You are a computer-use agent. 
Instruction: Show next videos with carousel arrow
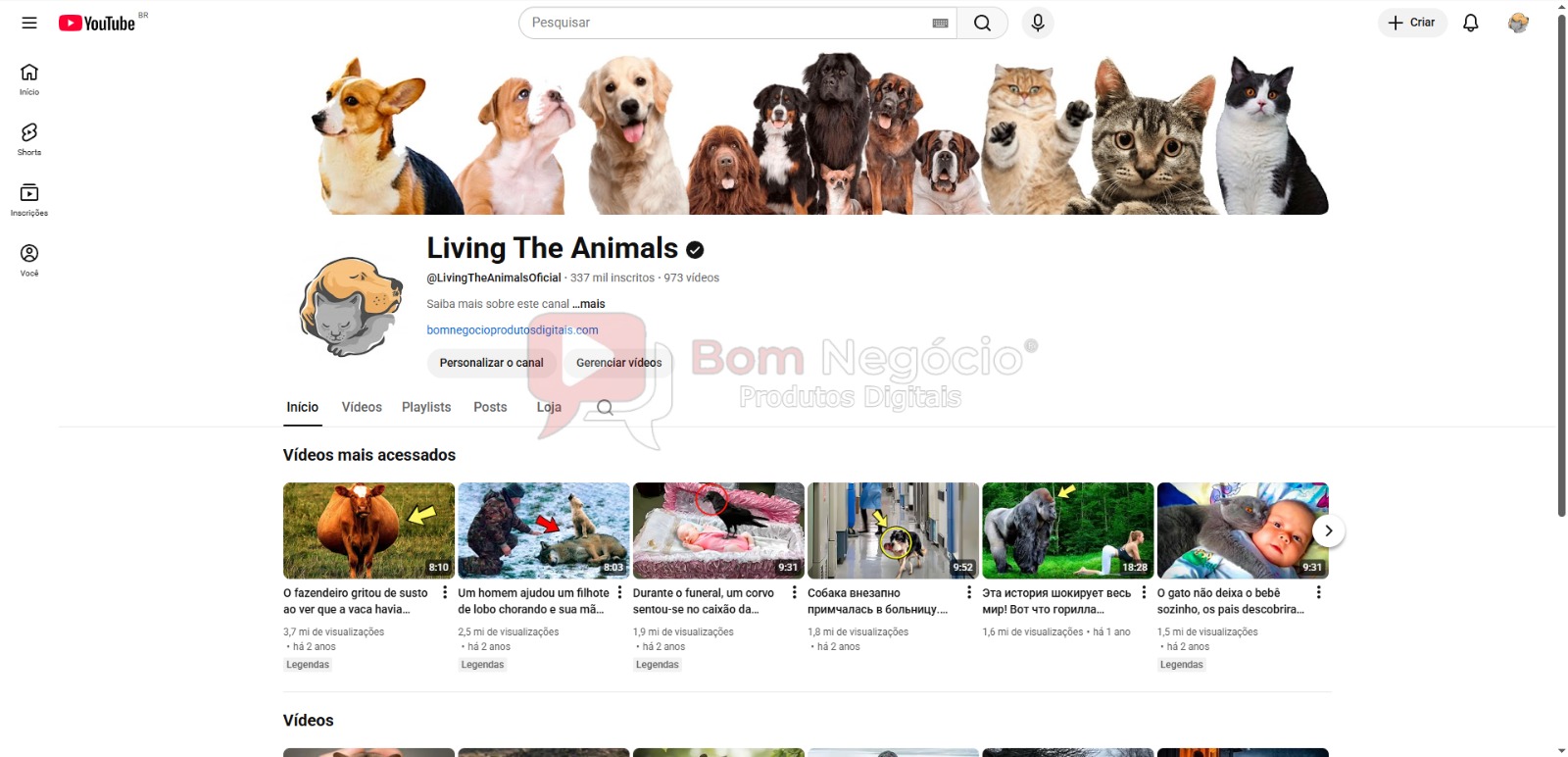click(1328, 530)
